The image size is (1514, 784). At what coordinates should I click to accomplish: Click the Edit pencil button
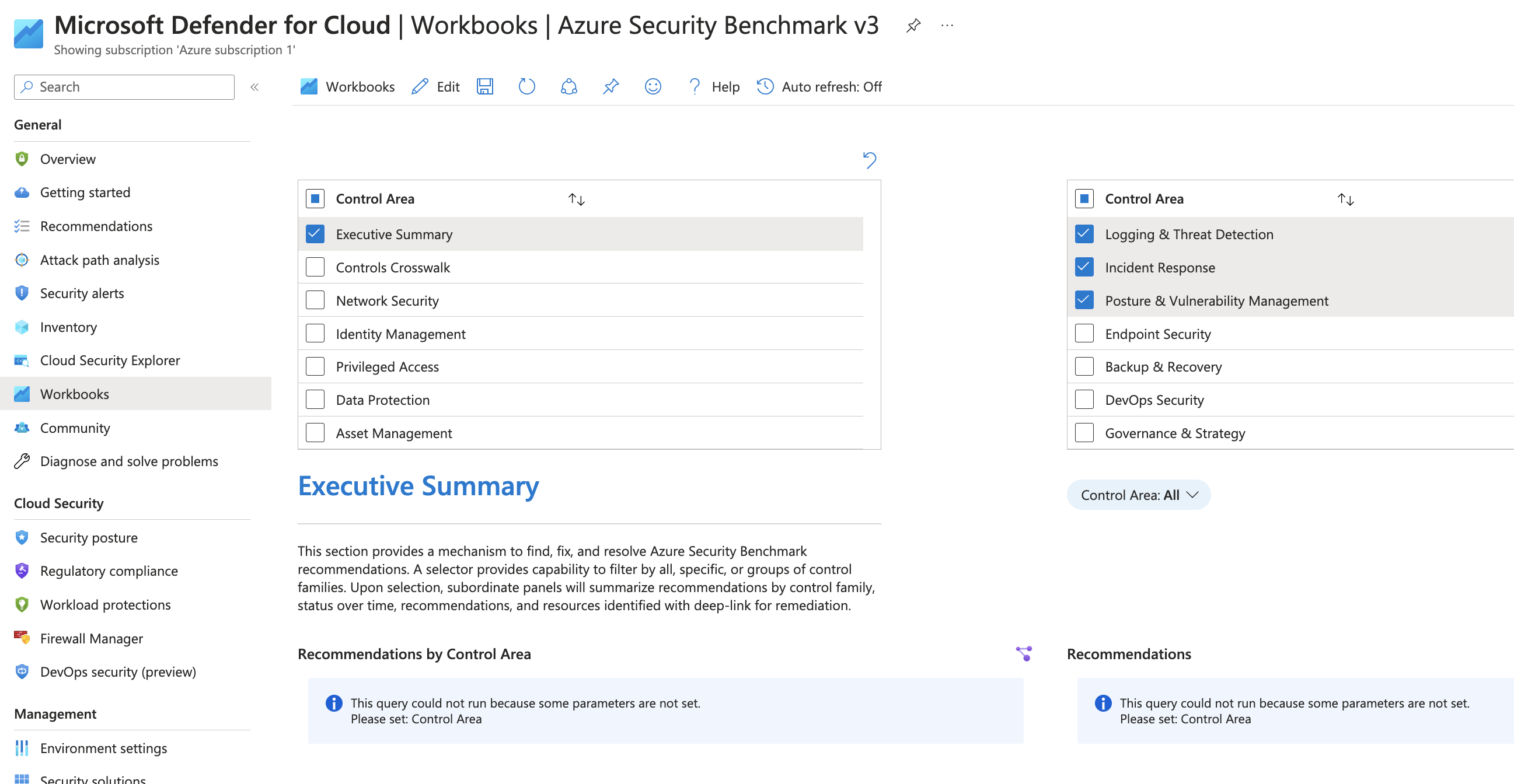point(435,87)
